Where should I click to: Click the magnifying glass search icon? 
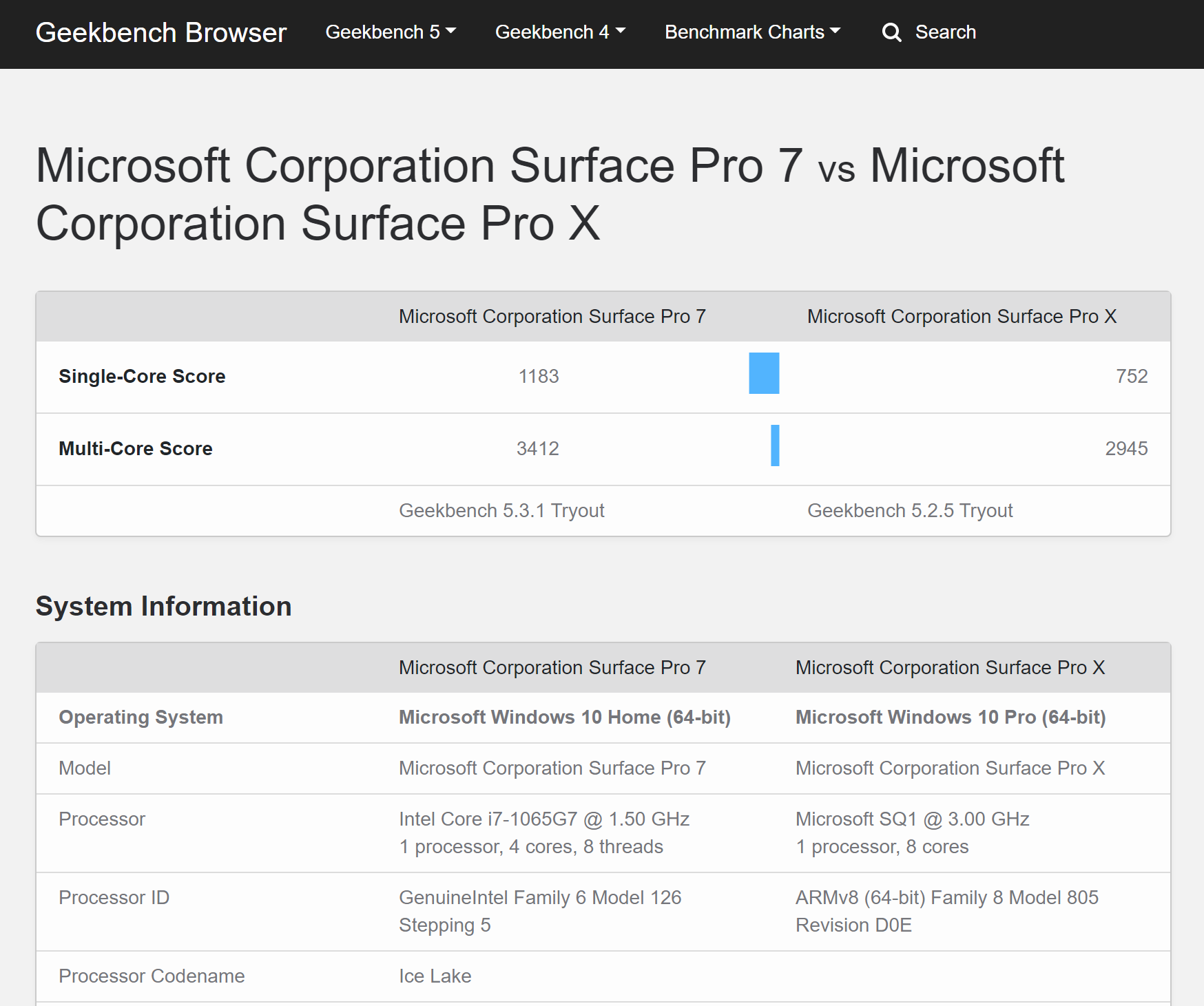891,32
